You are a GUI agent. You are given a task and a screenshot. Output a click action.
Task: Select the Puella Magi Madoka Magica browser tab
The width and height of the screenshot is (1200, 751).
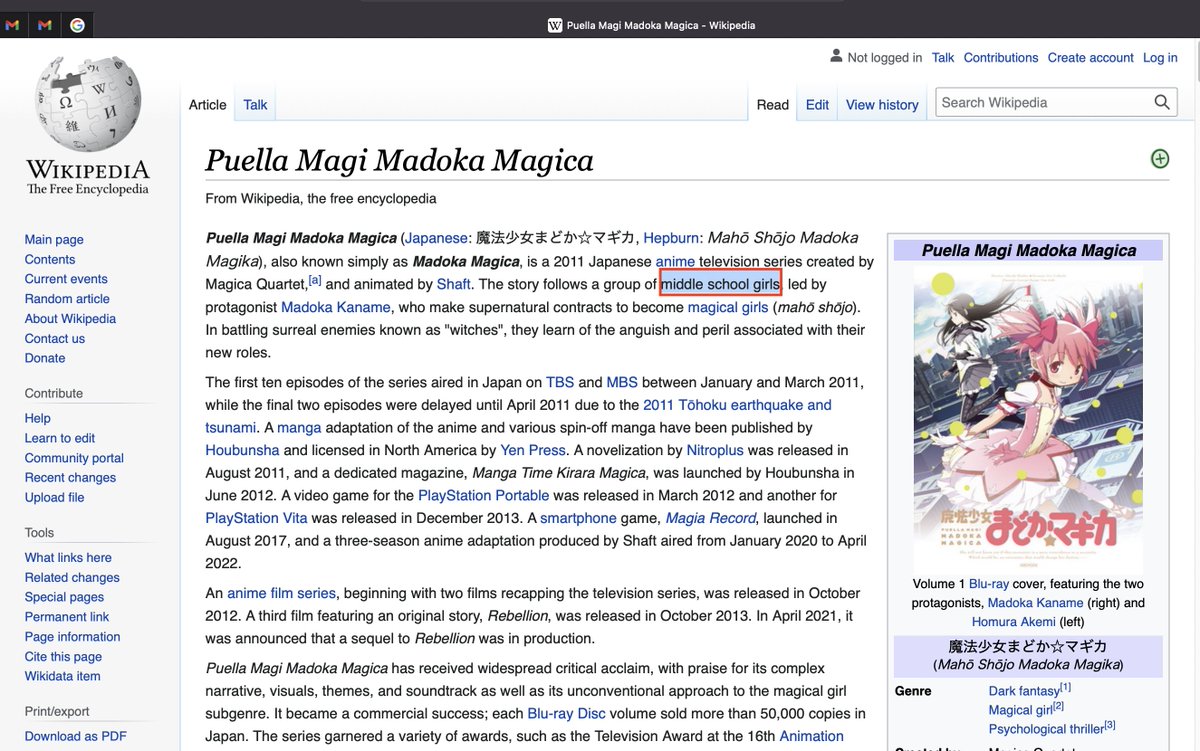[x=650, y=25]
